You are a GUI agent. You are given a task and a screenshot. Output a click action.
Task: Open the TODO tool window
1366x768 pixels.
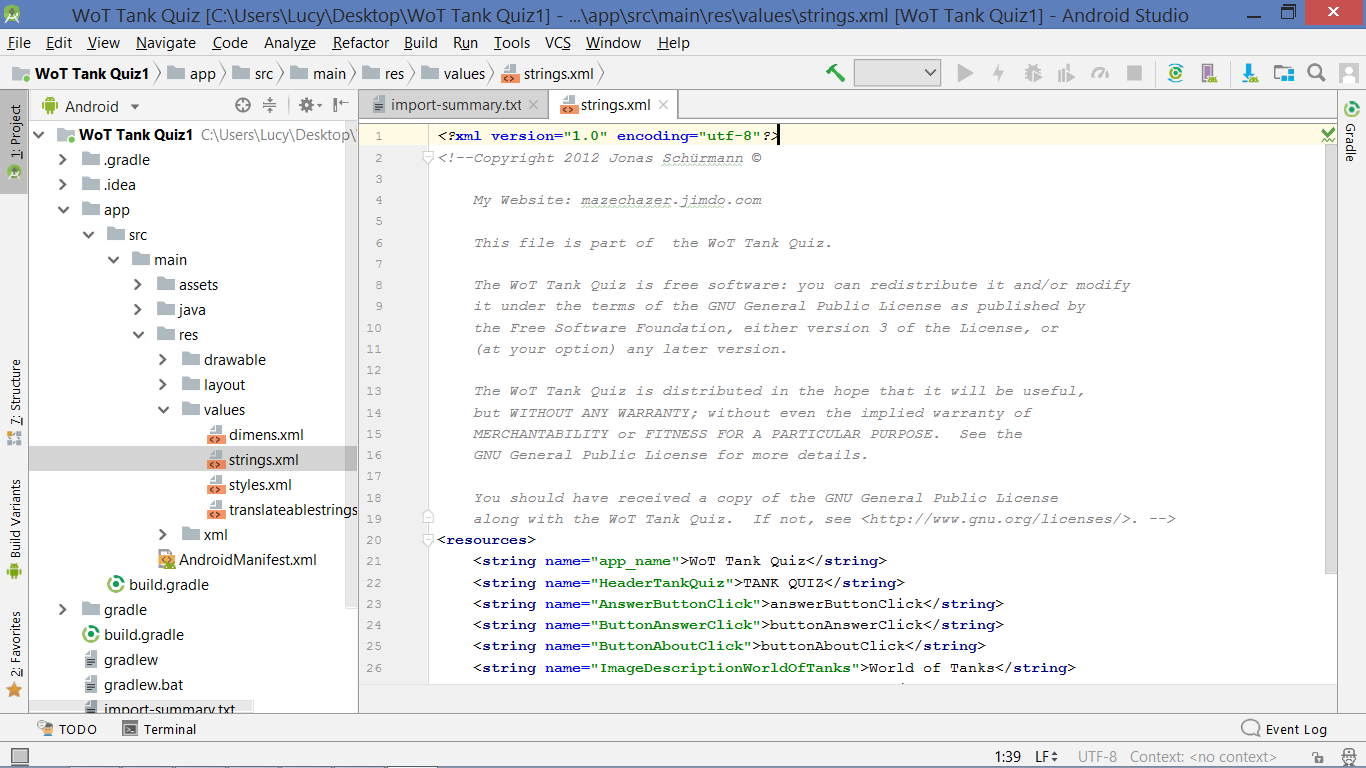coord(67,729)
